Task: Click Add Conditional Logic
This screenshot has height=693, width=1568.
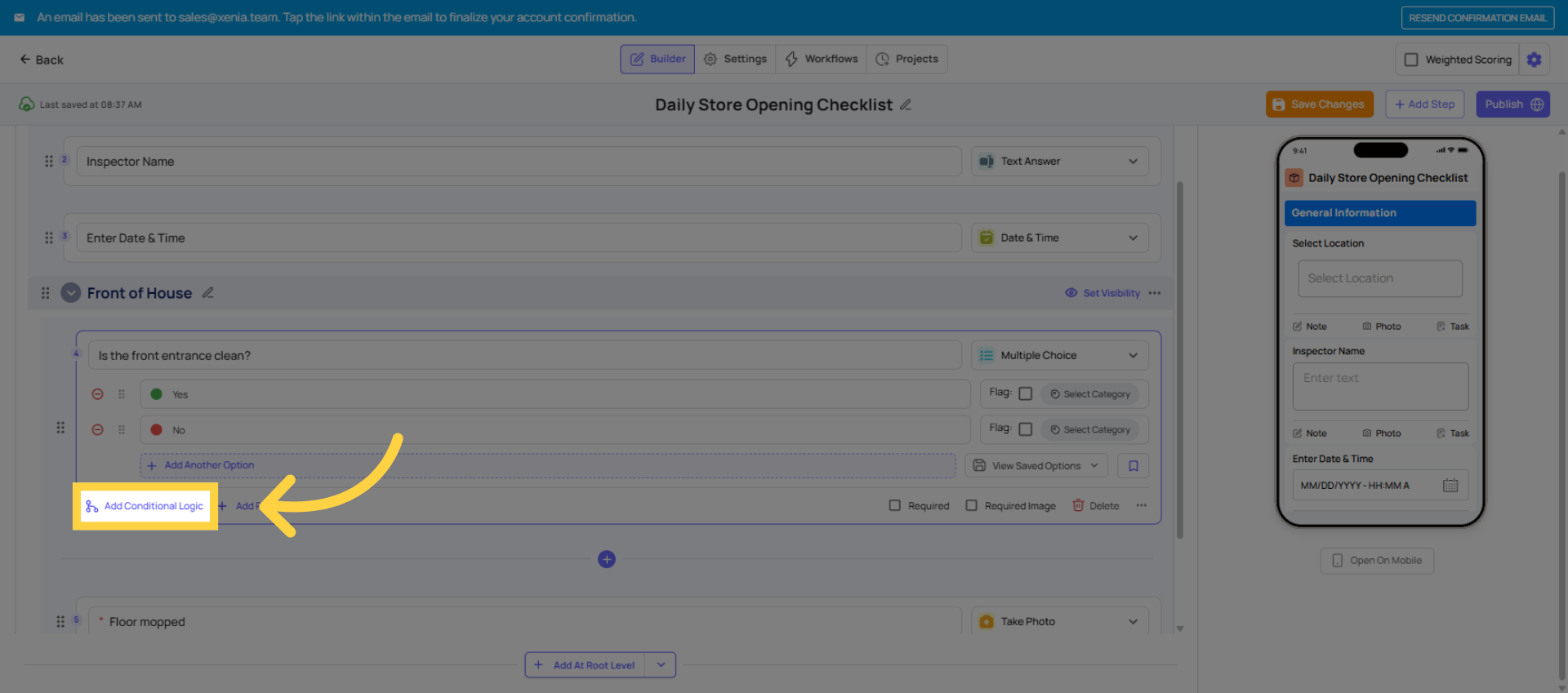Action: [x=145, y=506]
